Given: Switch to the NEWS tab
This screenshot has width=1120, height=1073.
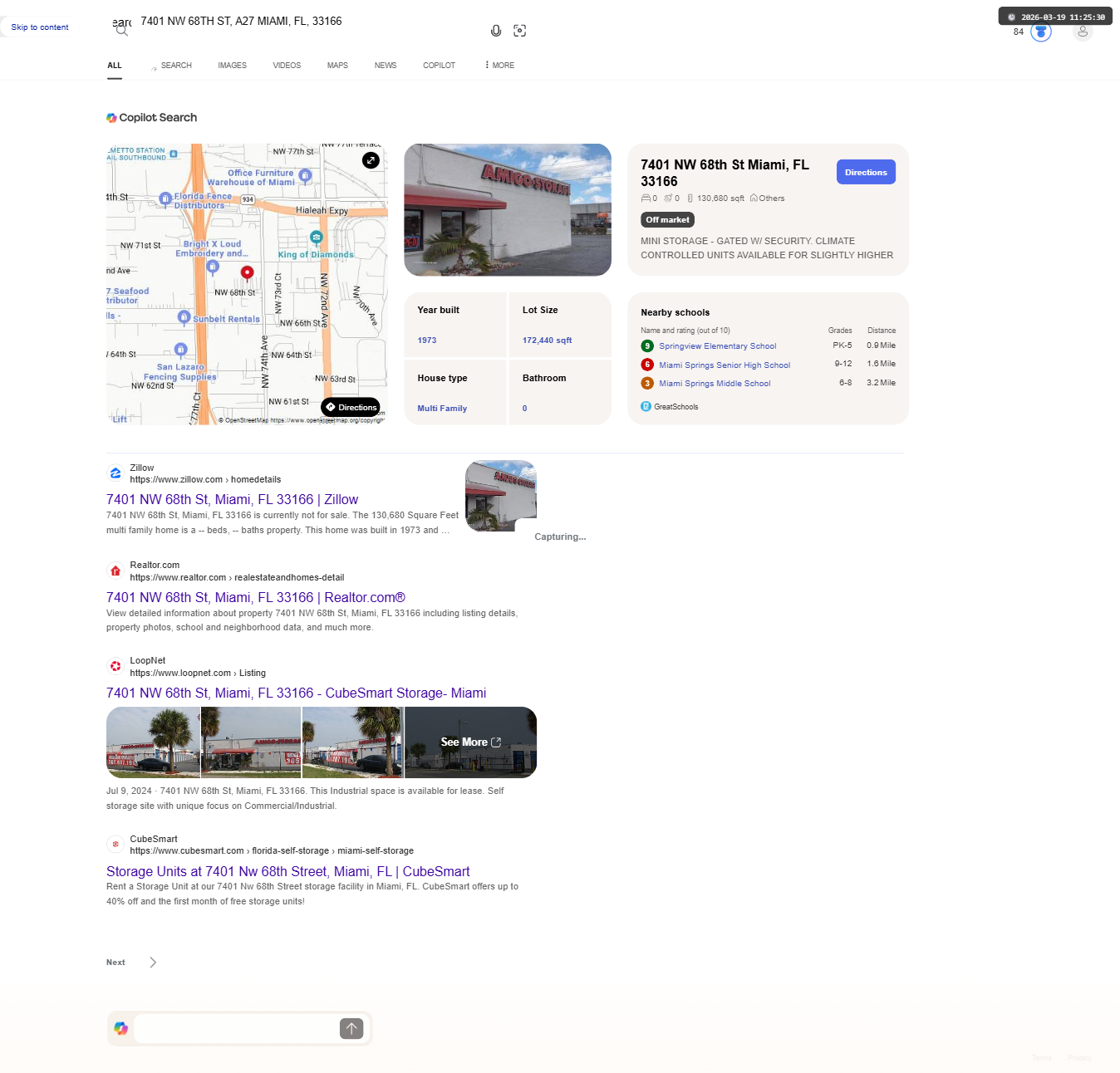Looking at the screenshot, I should click(386, 66).
